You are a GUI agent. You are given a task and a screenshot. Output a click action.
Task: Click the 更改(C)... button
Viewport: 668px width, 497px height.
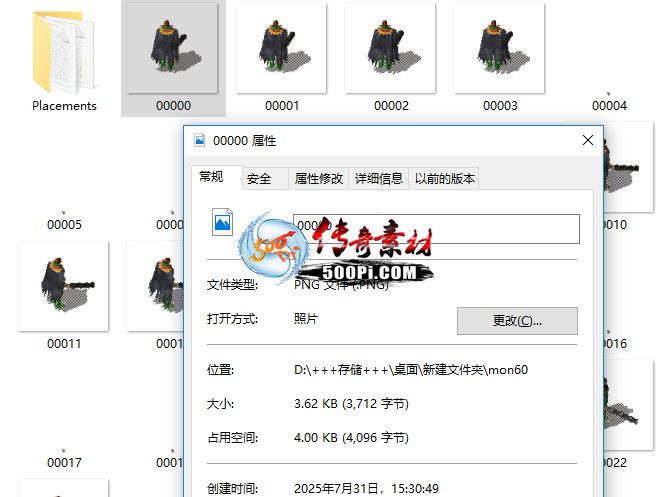[517, 321]
